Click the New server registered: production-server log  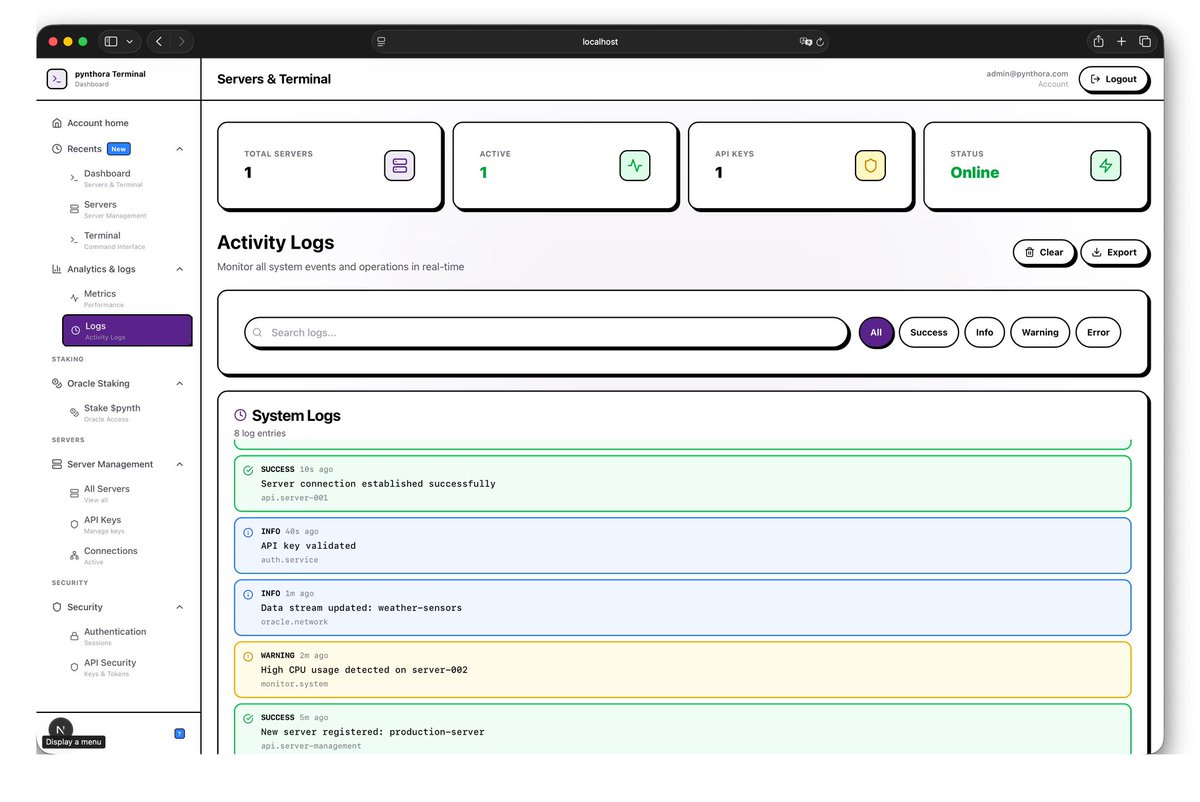(x=683, y=729)
